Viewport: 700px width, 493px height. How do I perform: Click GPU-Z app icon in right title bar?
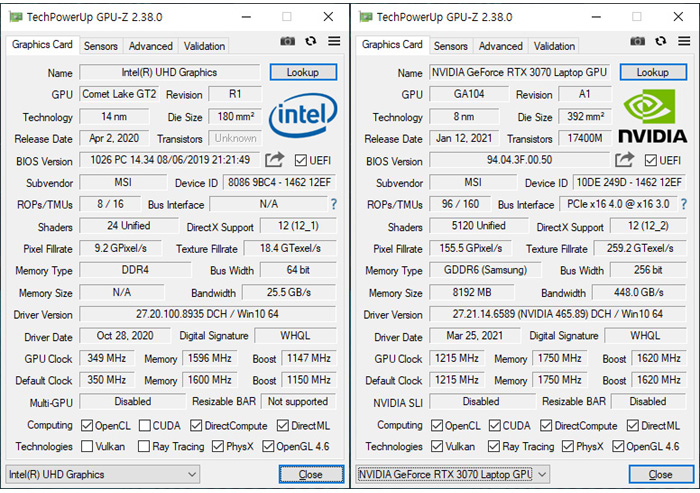[366, 17]
